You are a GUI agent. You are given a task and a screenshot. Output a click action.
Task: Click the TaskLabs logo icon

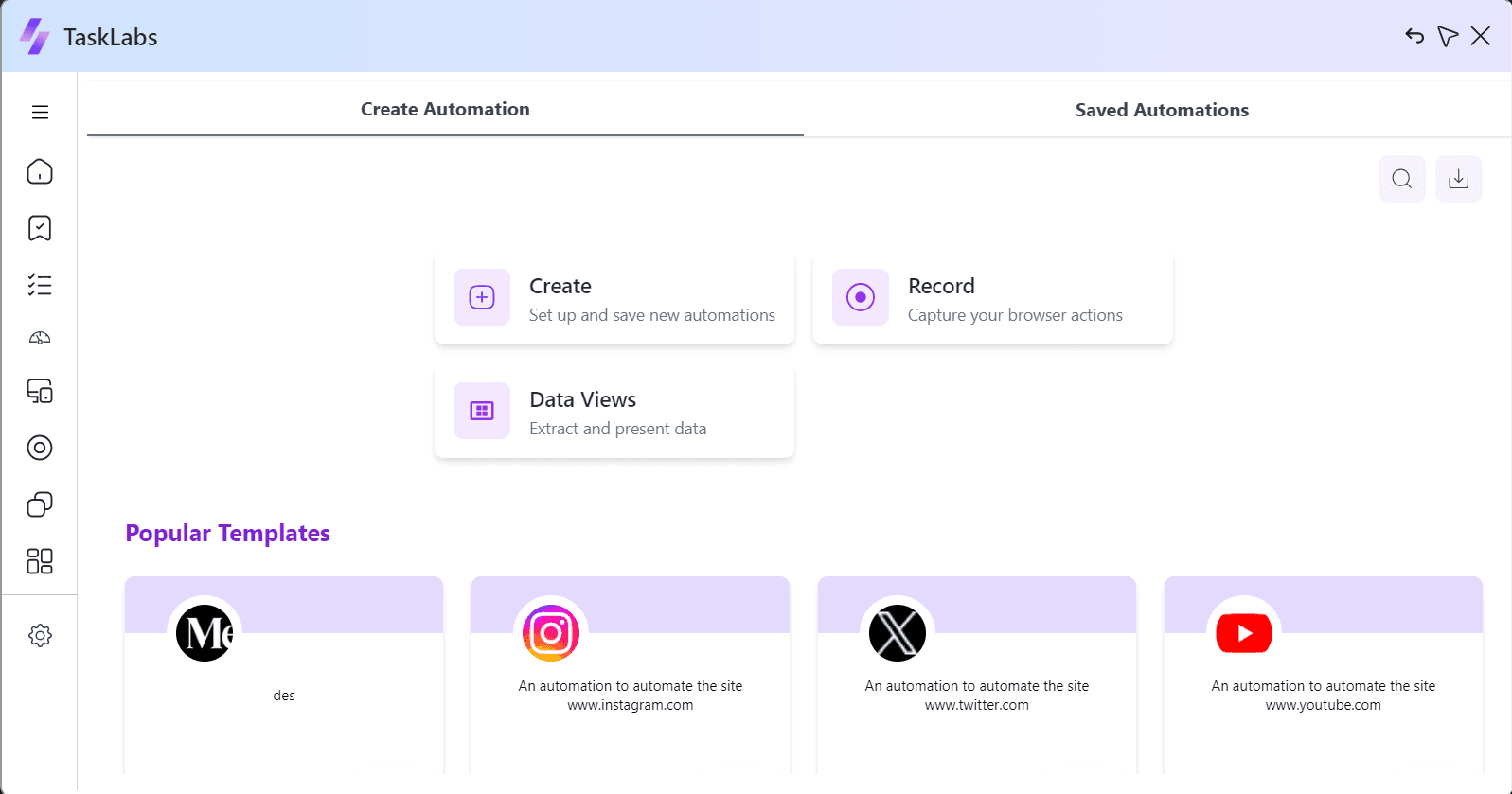pos(35,37)
